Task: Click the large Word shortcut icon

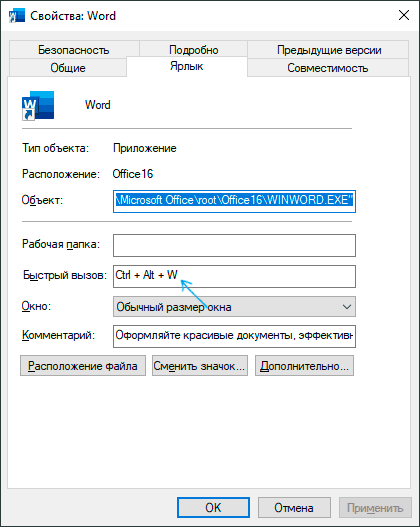Action: [x=38, y=106]
